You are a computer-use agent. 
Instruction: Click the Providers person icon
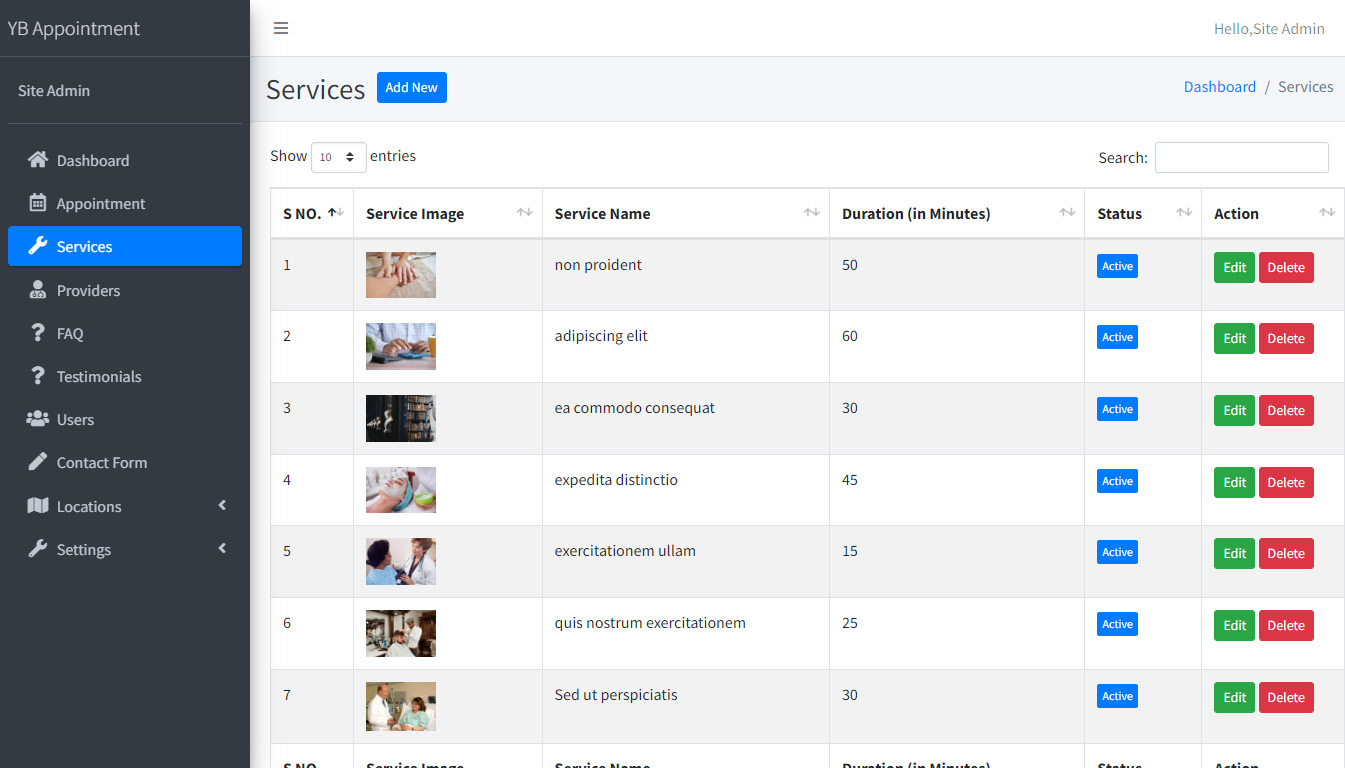(x=38, y=290)
